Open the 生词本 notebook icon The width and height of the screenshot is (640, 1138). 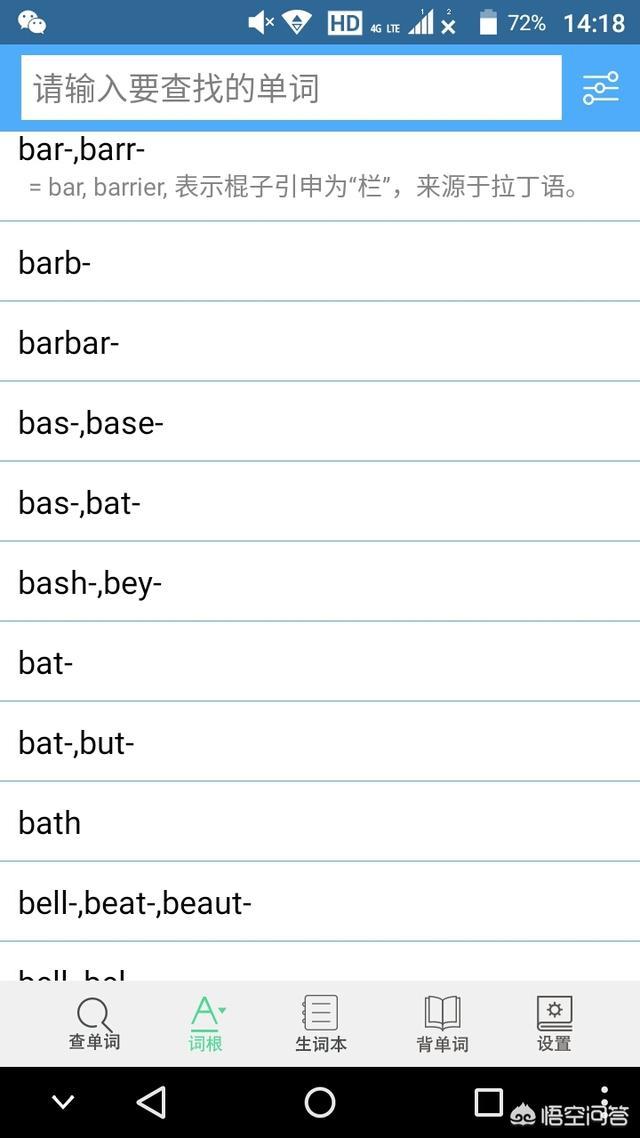[320, 1013]
